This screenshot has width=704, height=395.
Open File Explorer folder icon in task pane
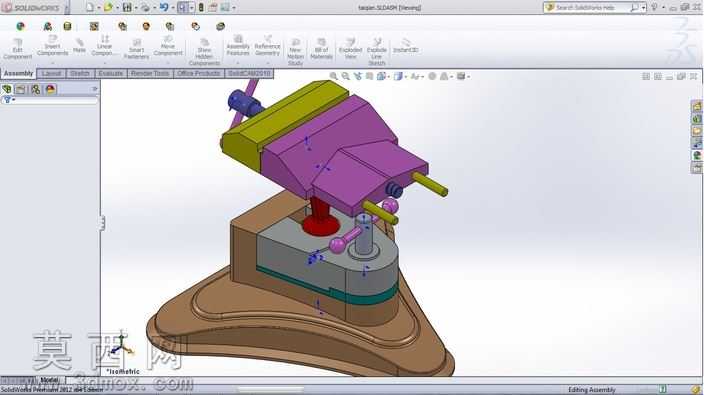pyautogui.click(x=696, y=131)
